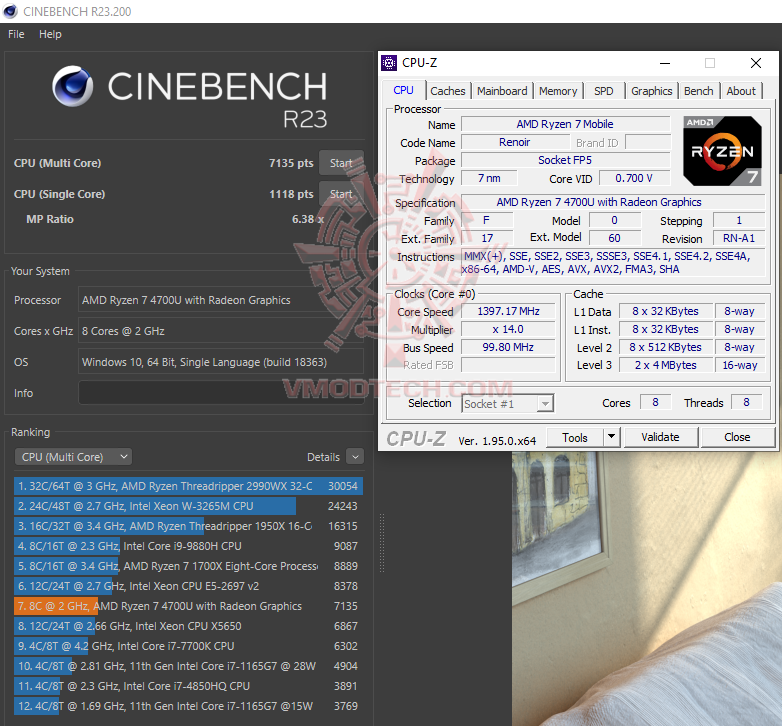The image size is (782, 726).
Task: Click the CPU-Z Specification field
Action: (x=613, y=202)
